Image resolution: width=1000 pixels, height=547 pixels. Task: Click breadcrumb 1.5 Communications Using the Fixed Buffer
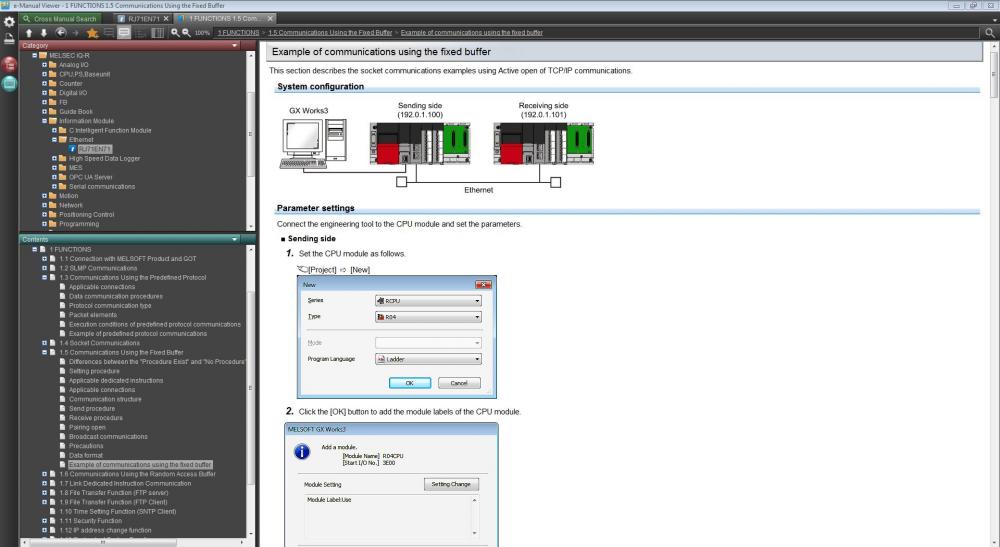tap(330, 33)
